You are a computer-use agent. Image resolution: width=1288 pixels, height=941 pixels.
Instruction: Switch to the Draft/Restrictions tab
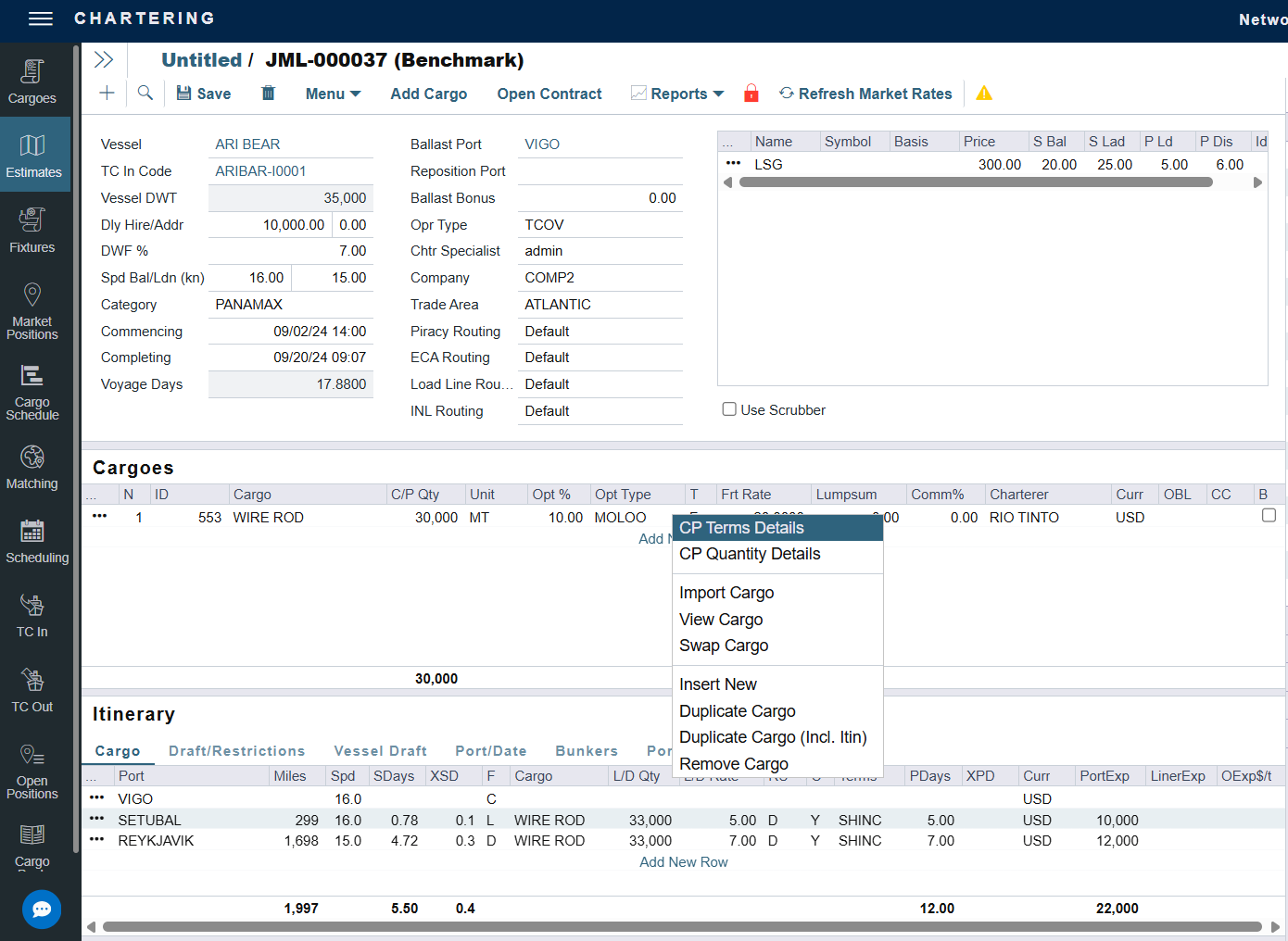pos(236,751)
